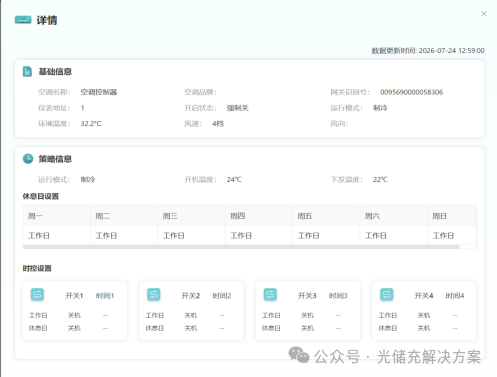The image size is (497, 377).
Task: Click the 22℃ issued temperature value
Action: coord(380,179)
